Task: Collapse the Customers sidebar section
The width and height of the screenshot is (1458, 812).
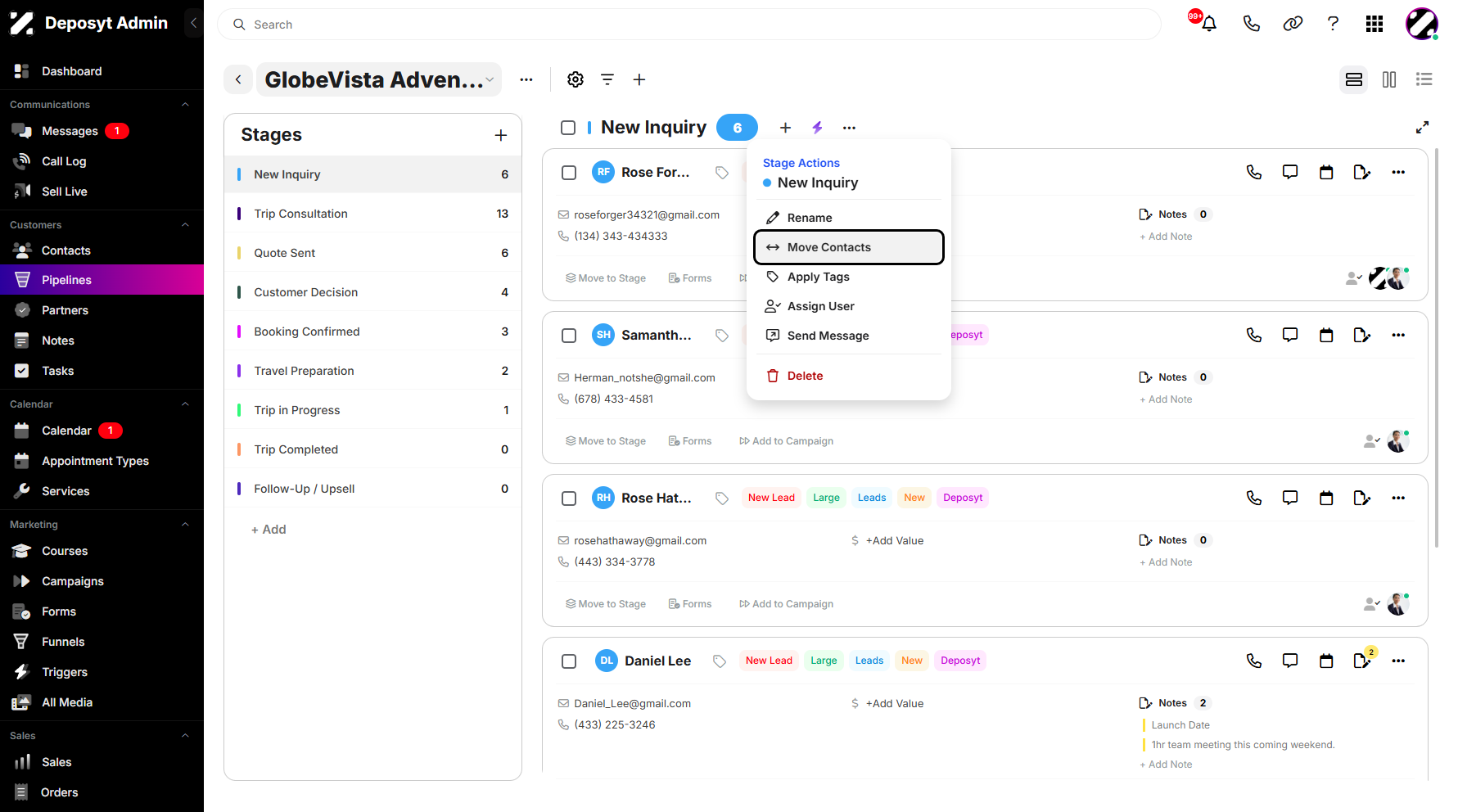Action: [x=185, y=225]
